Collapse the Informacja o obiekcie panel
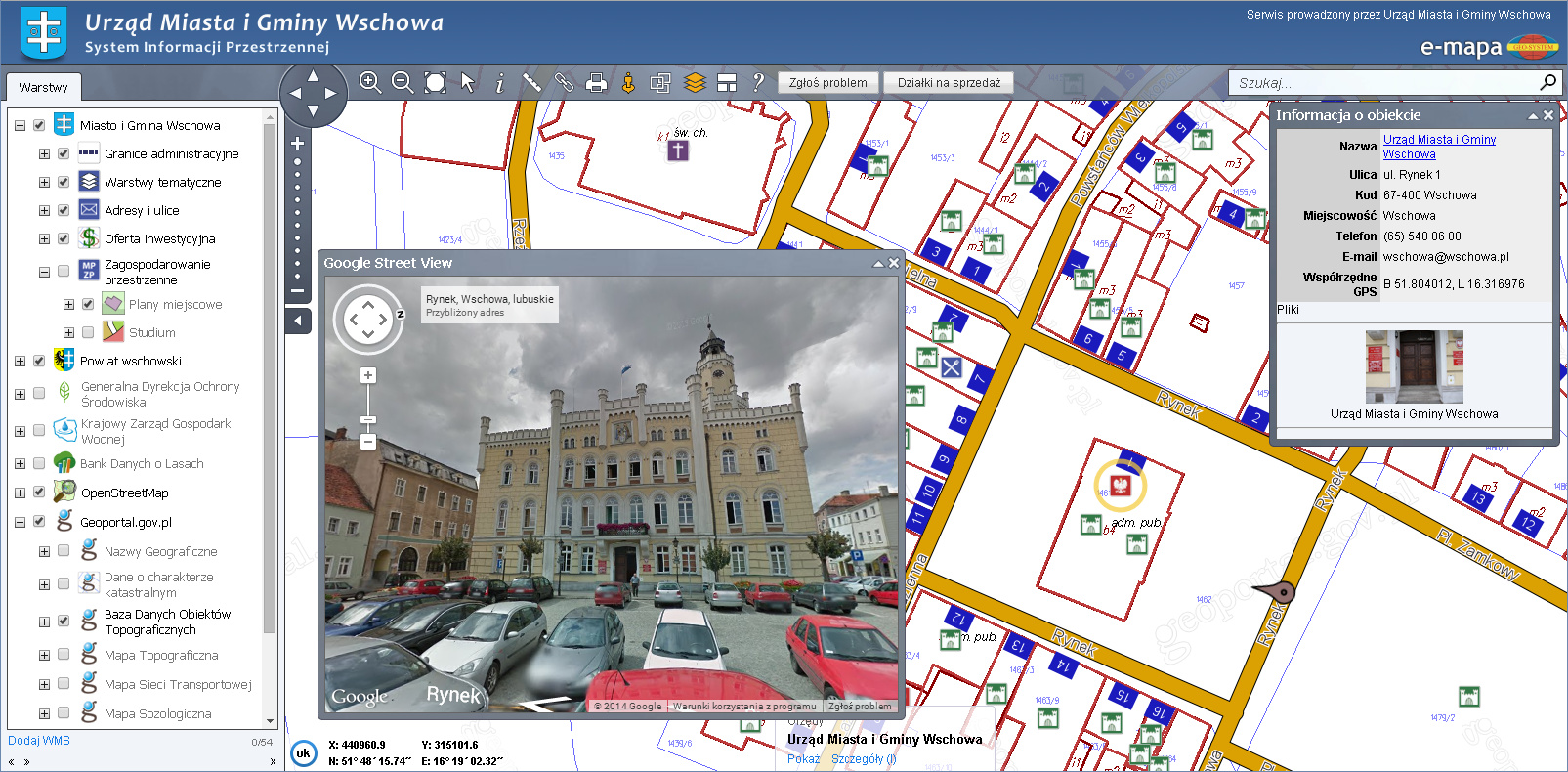Screen dimensions: 1568x772 point(1533,115)
